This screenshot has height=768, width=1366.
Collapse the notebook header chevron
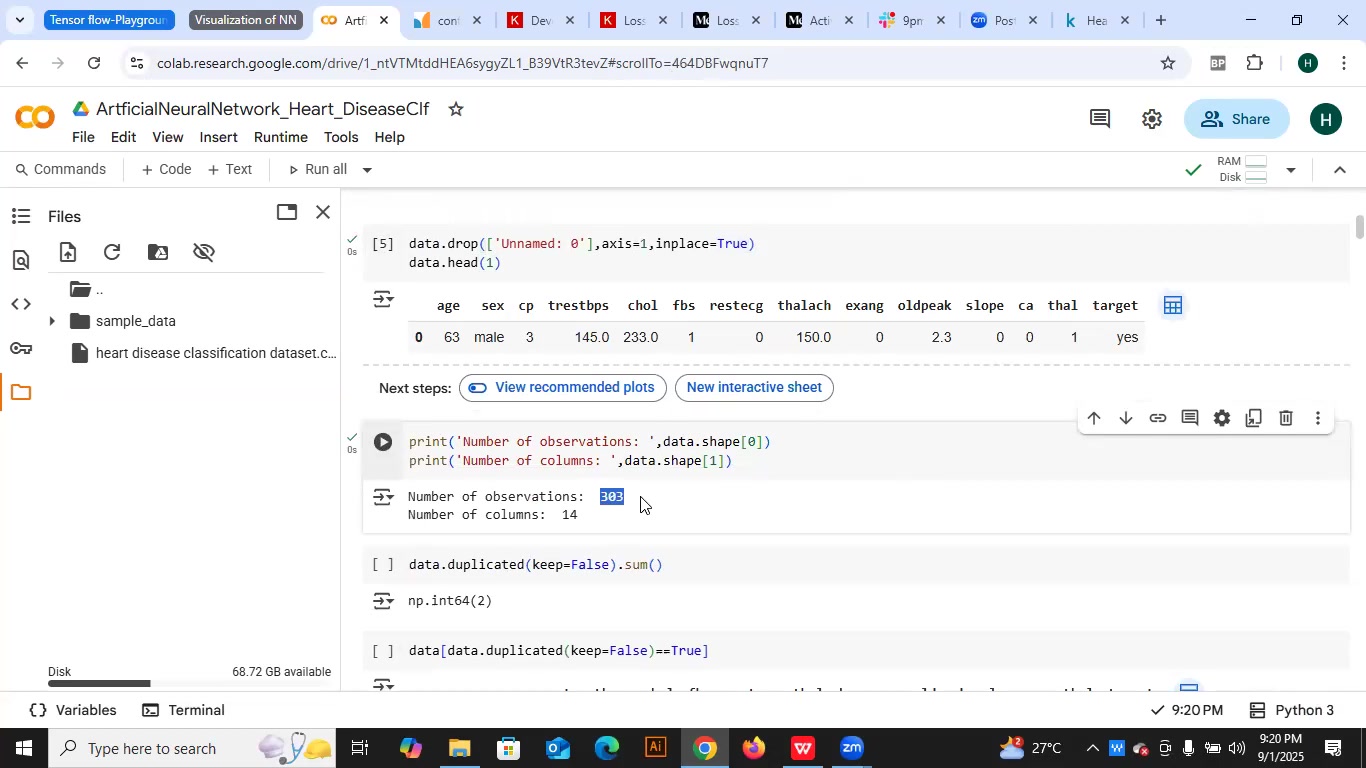coord(1341,170)
